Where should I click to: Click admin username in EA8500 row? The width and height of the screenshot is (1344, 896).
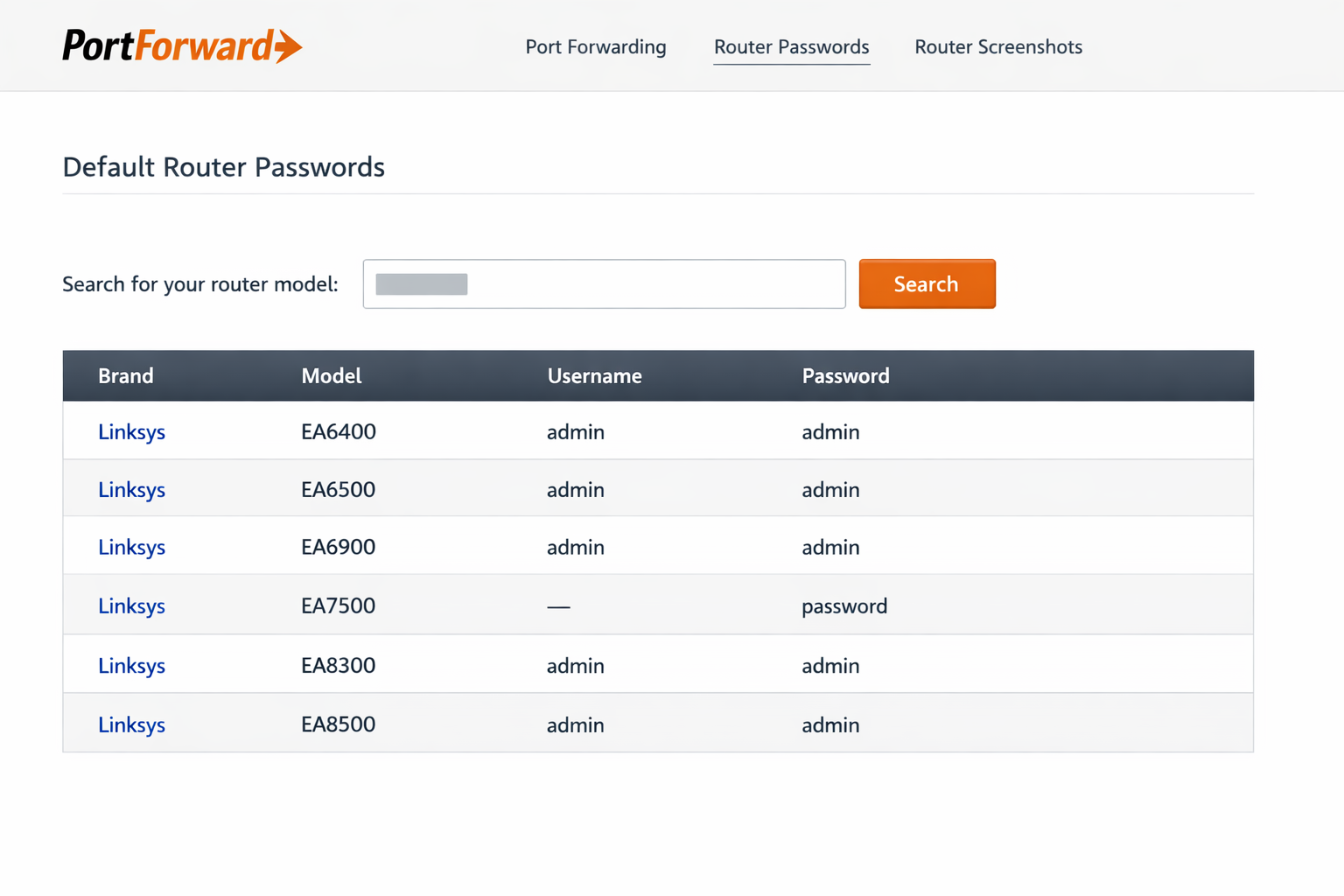point(576,725)
